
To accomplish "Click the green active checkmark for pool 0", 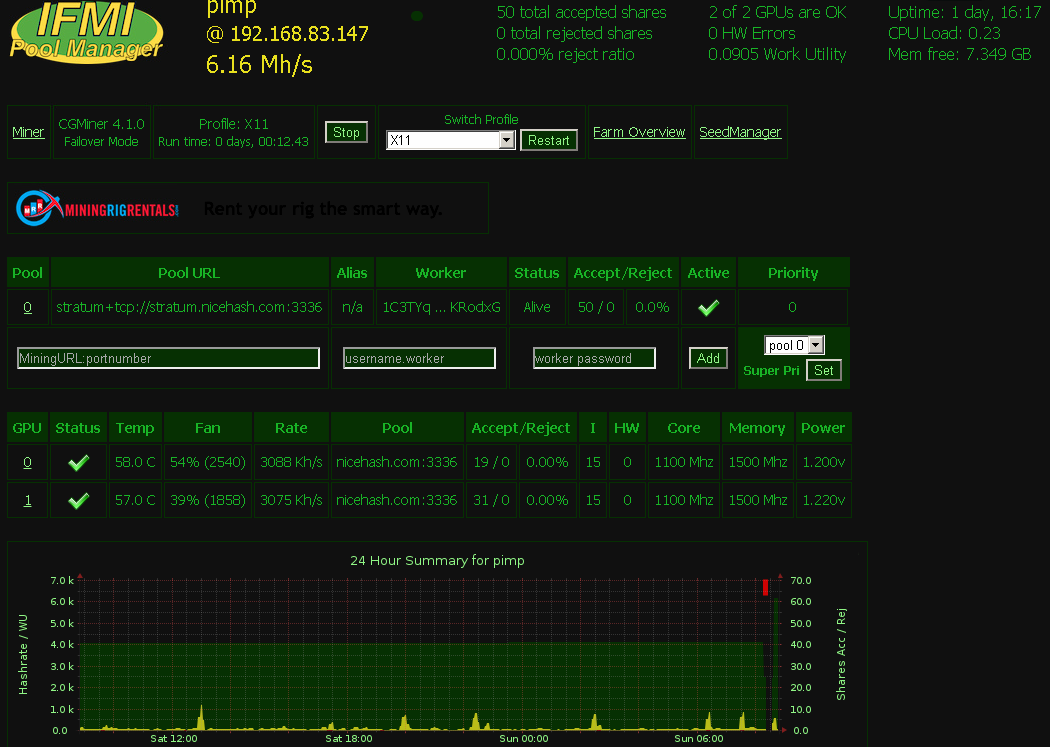I will click(x=708, y=307).
